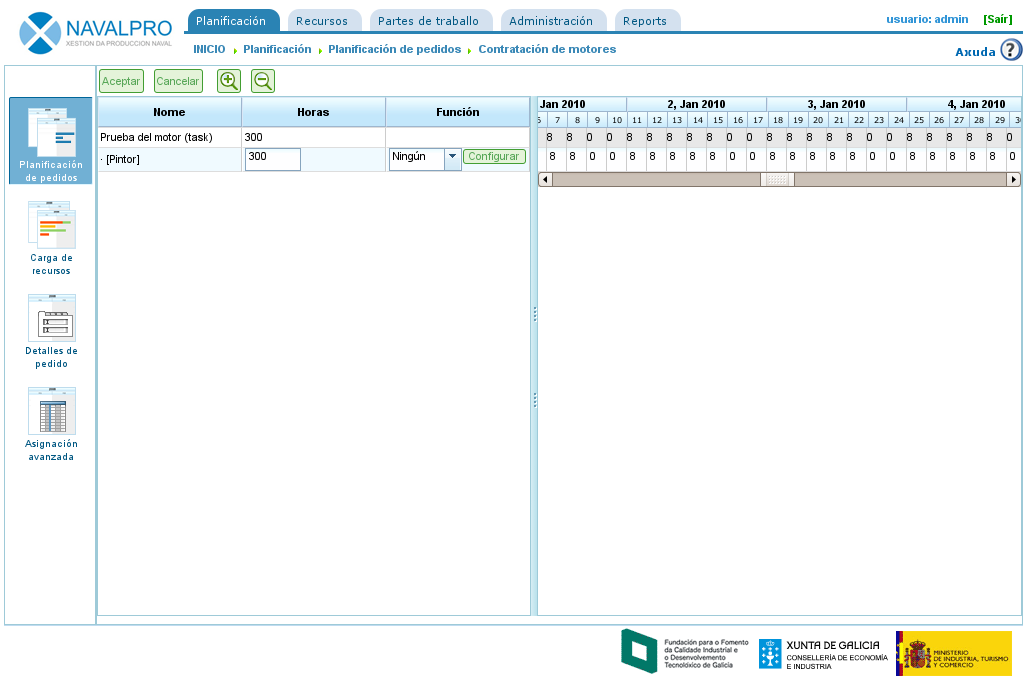Open the Axuda help question mark icon
Viewport: 1026px width, 680px height.
pyautogui.click(x=1011, y=51)
